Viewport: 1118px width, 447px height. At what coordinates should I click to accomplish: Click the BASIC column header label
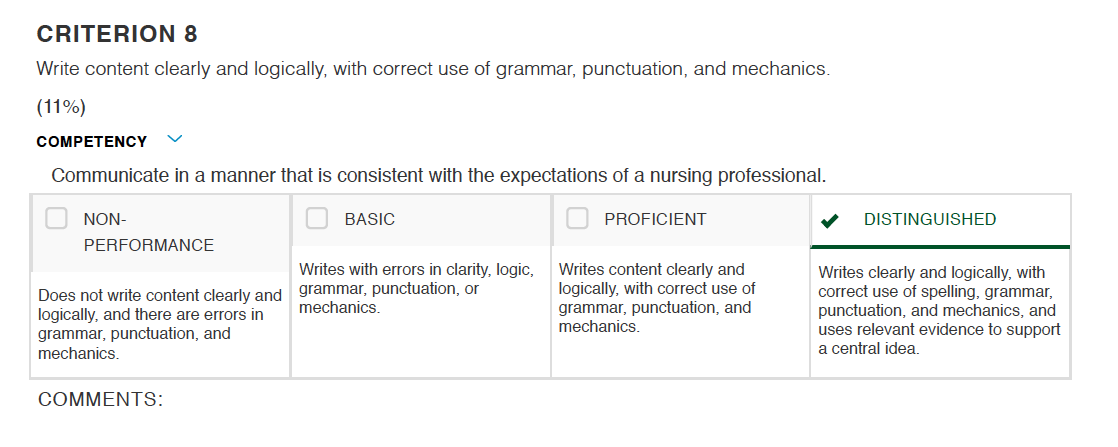(x=369, y=219)
